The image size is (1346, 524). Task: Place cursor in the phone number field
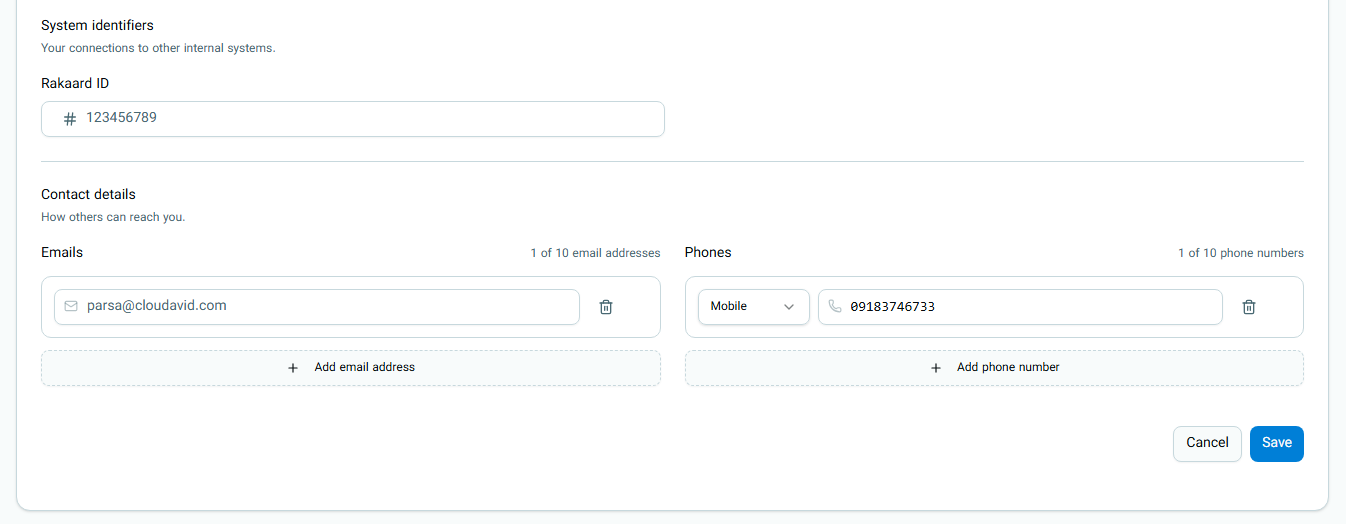tap(1020, 307)
